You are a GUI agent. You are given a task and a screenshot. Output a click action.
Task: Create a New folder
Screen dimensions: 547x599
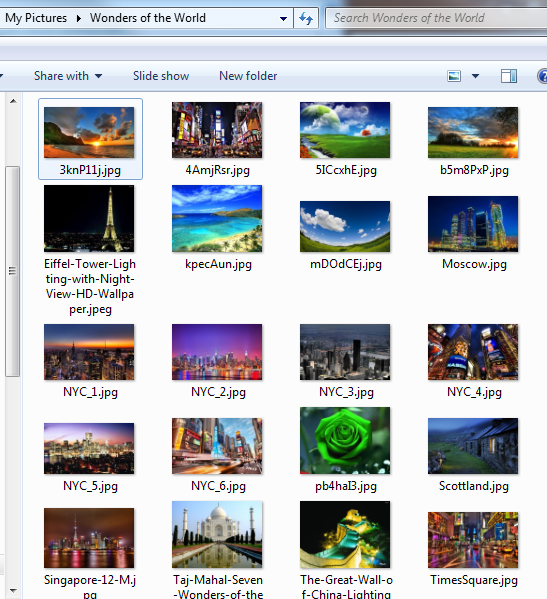click(248, 76)
